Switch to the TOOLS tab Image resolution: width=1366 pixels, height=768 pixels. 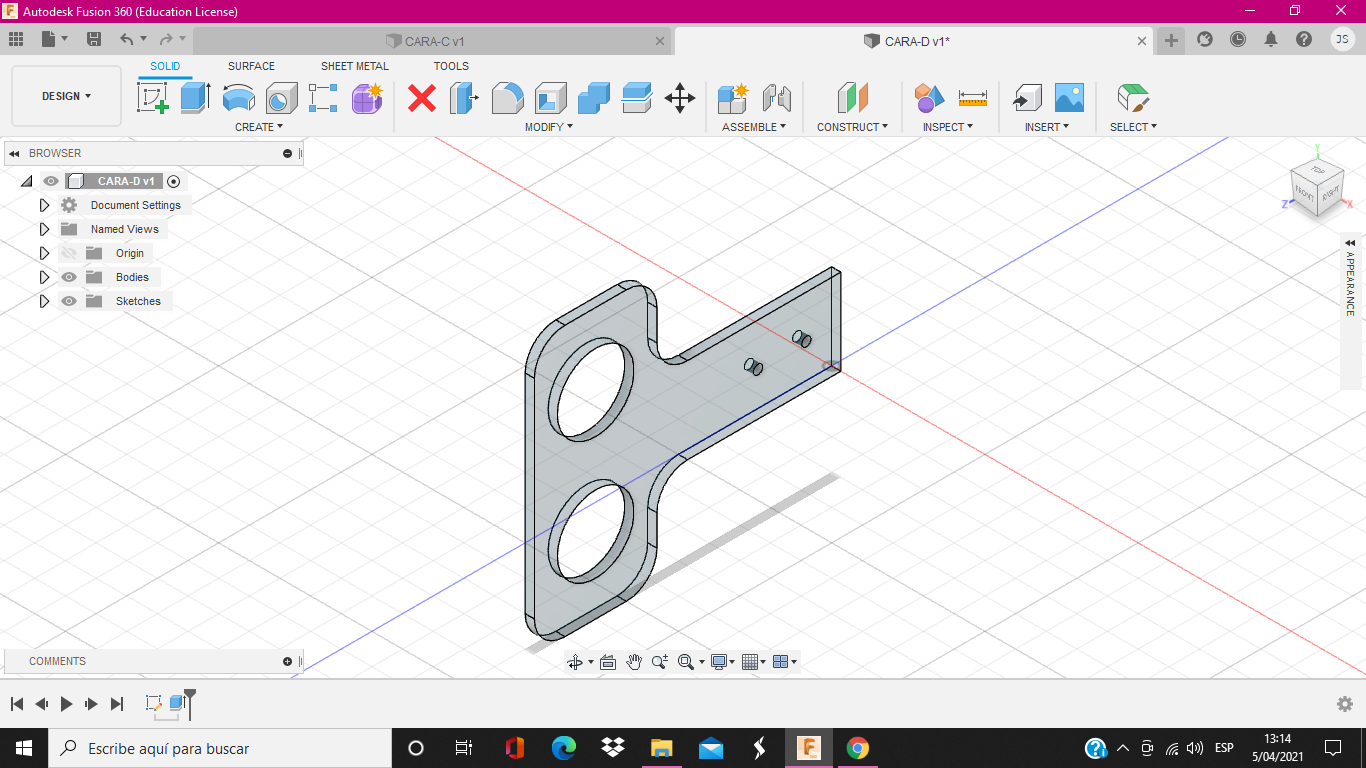(451, 66)
